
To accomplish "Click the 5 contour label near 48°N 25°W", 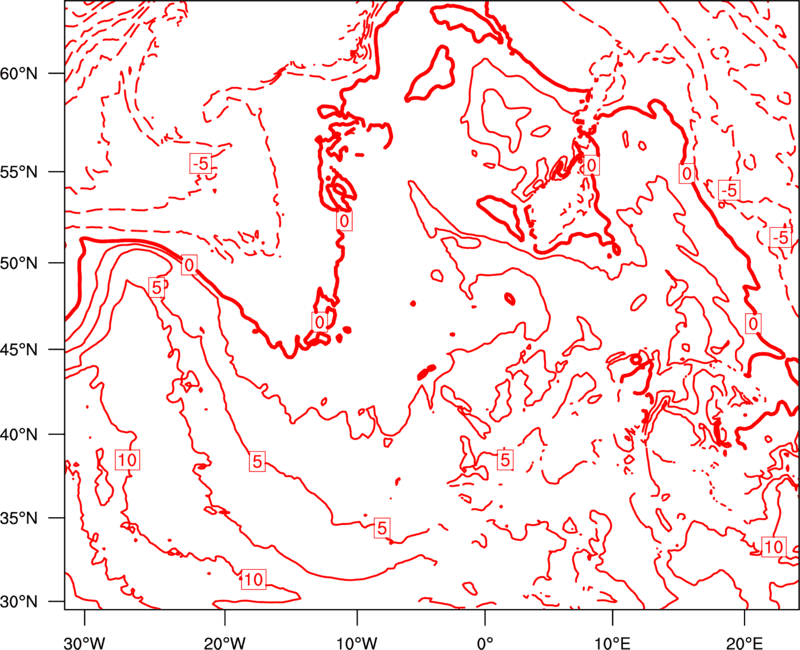I will click(156, 288).
